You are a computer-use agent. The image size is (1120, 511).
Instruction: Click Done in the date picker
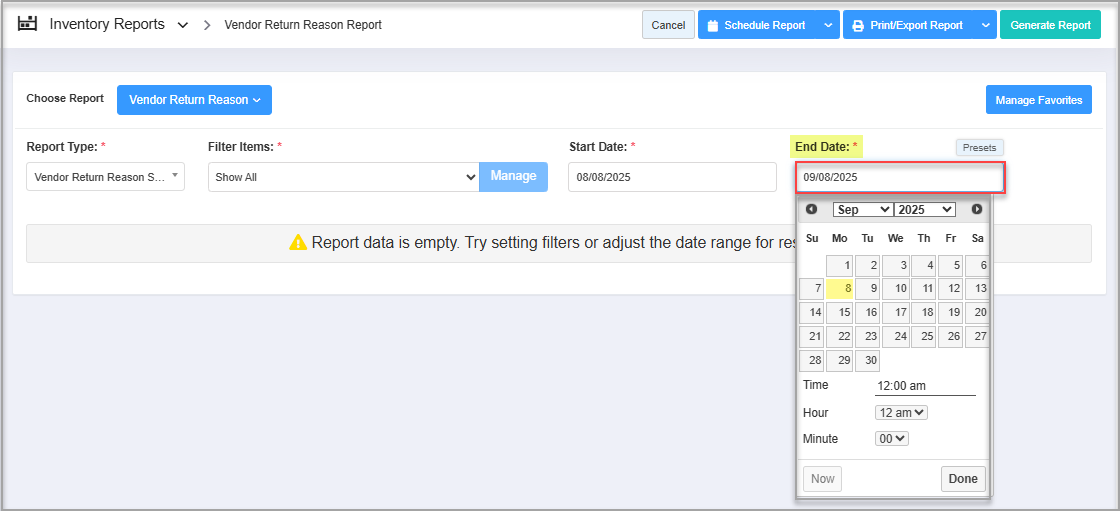point(962,479)
